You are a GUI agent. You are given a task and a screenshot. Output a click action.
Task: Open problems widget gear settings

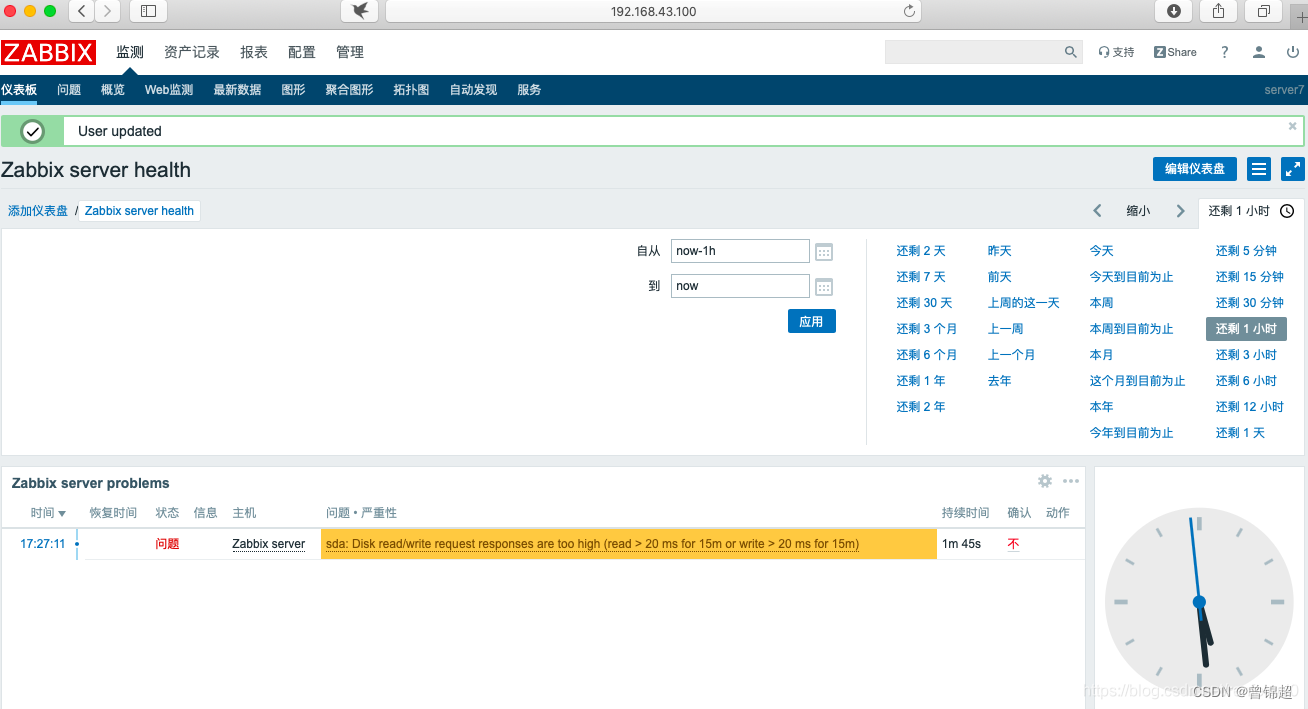(x=1045, y=481)
